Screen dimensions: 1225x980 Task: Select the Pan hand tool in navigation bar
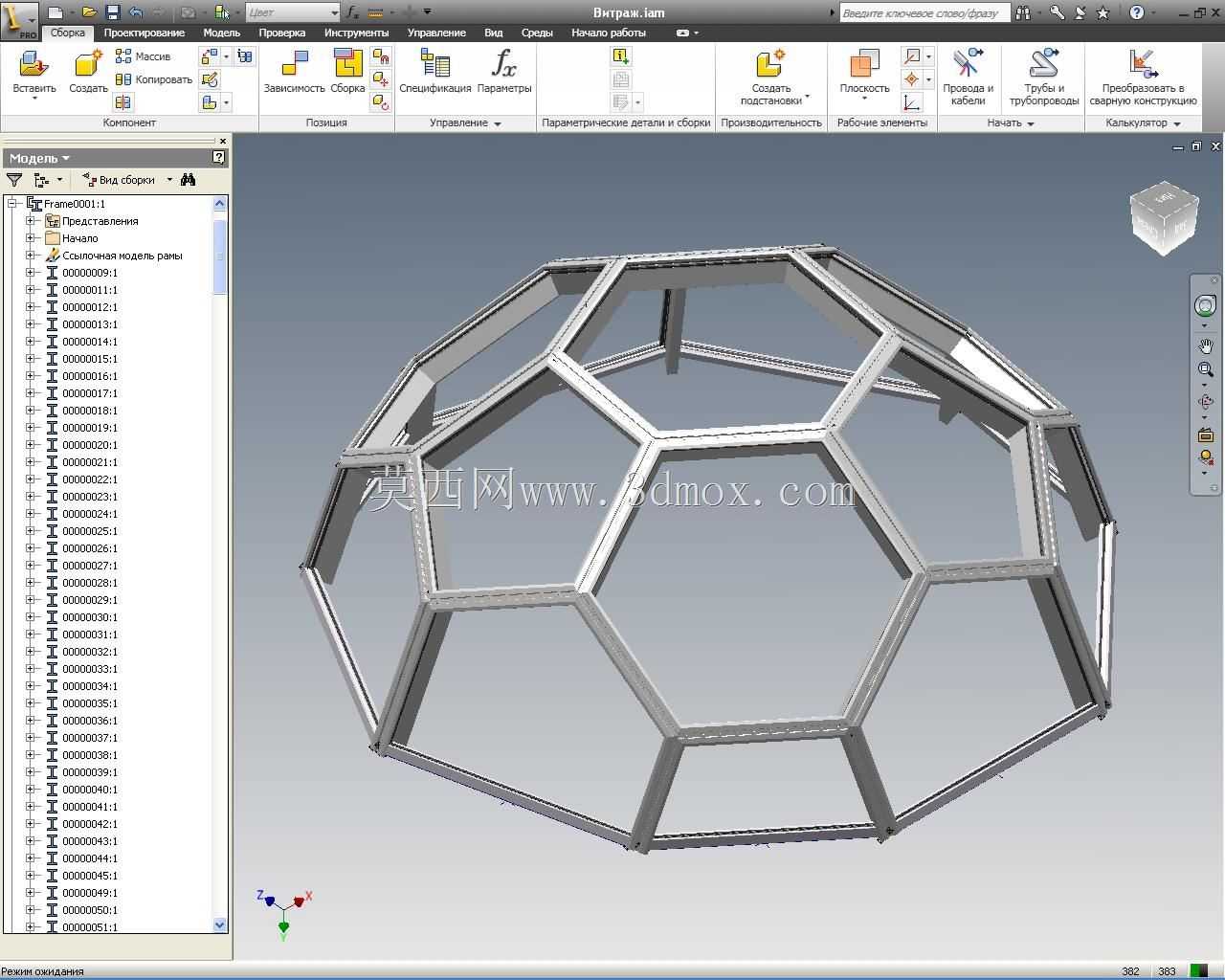(x=1205, y=345)
